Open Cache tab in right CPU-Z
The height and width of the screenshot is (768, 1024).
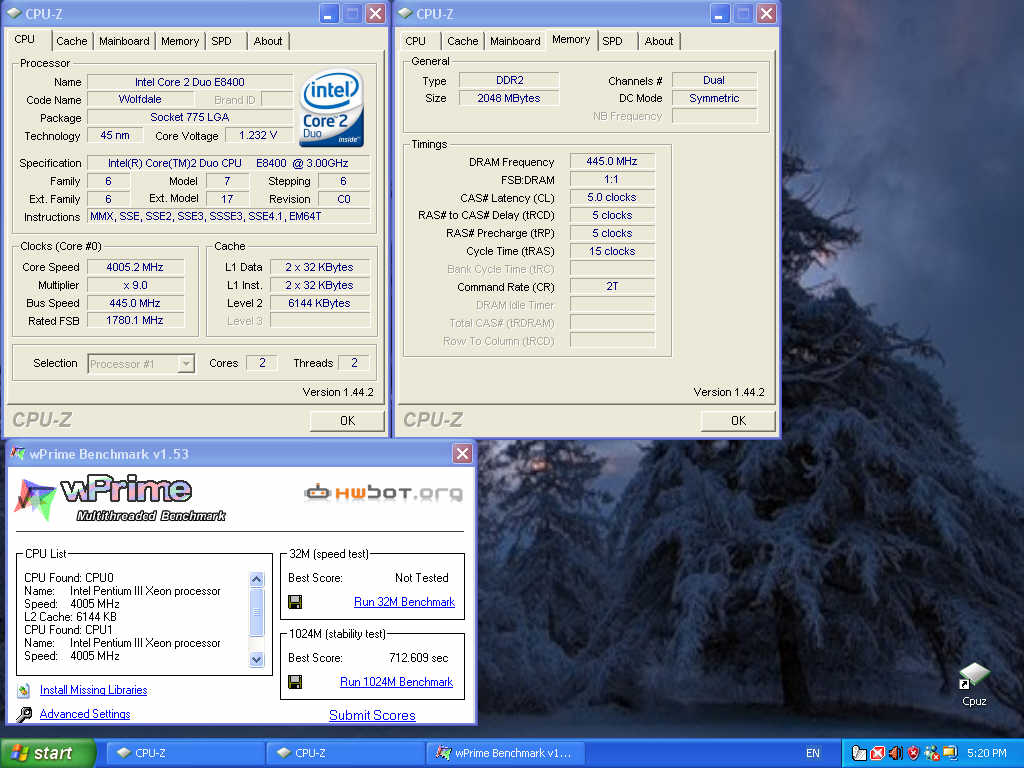(x=462, y=41)
